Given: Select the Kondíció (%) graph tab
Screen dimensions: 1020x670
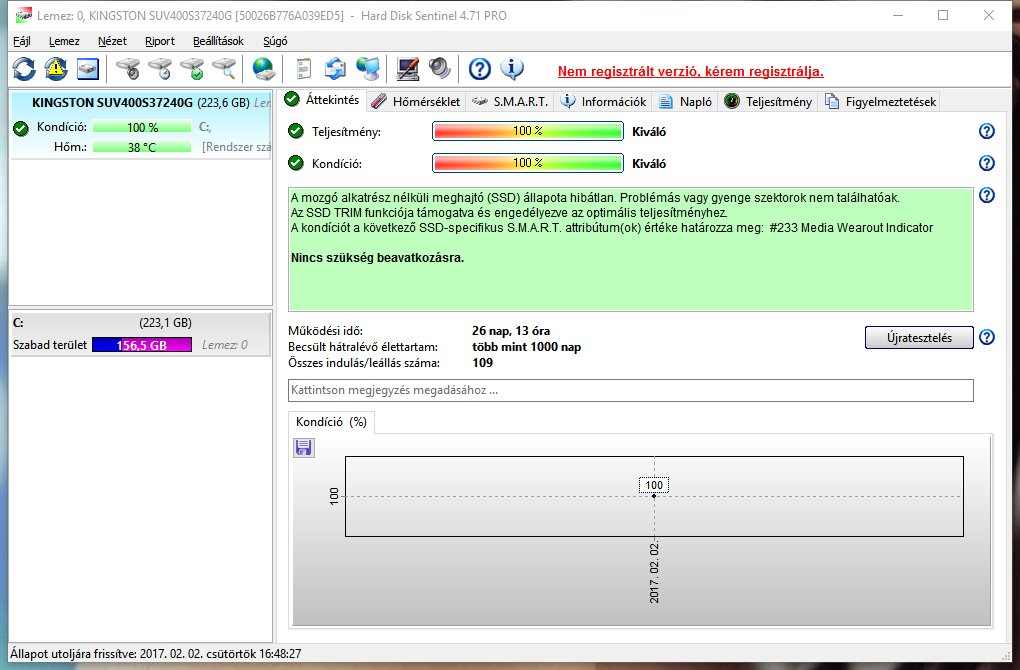Looking at the screenshot, I should pyautogui.click(x=331, y=422).
